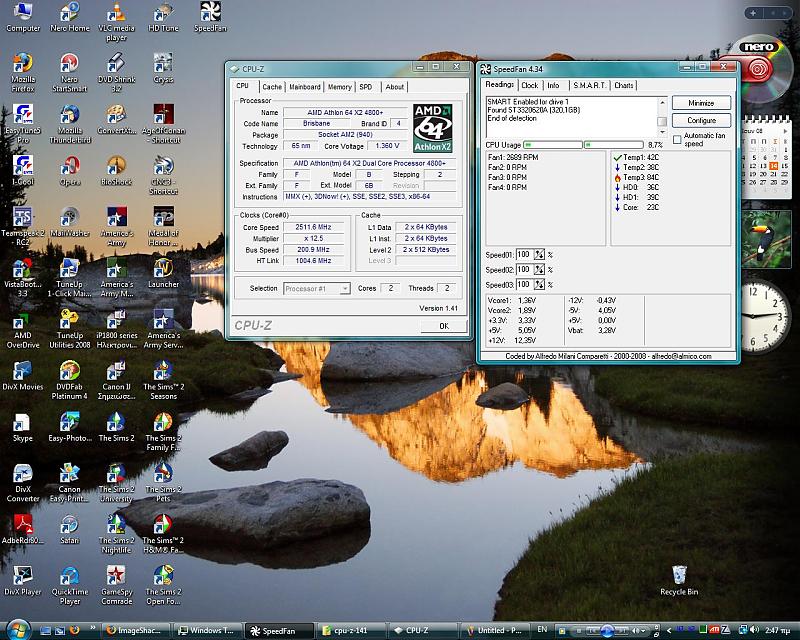The height and width of the screenshot is (640, 800).
Task: Open the Mozilla Thunderbird desktop icon
Action: click(x=70, y=124)
